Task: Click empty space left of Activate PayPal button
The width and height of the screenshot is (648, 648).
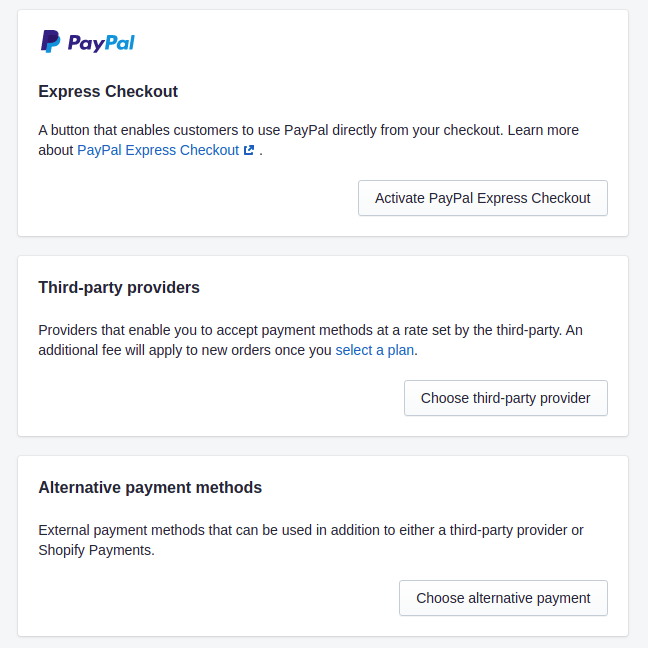Action: pyautogui.click(x=194, y=198)
